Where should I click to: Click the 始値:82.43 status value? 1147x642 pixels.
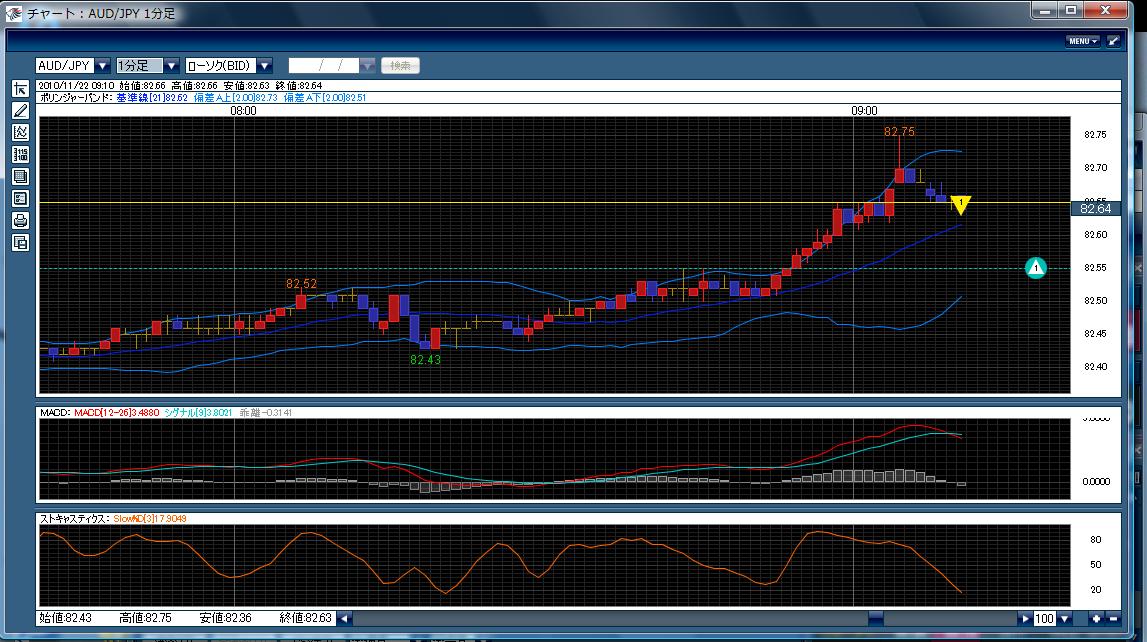(66, 618)
